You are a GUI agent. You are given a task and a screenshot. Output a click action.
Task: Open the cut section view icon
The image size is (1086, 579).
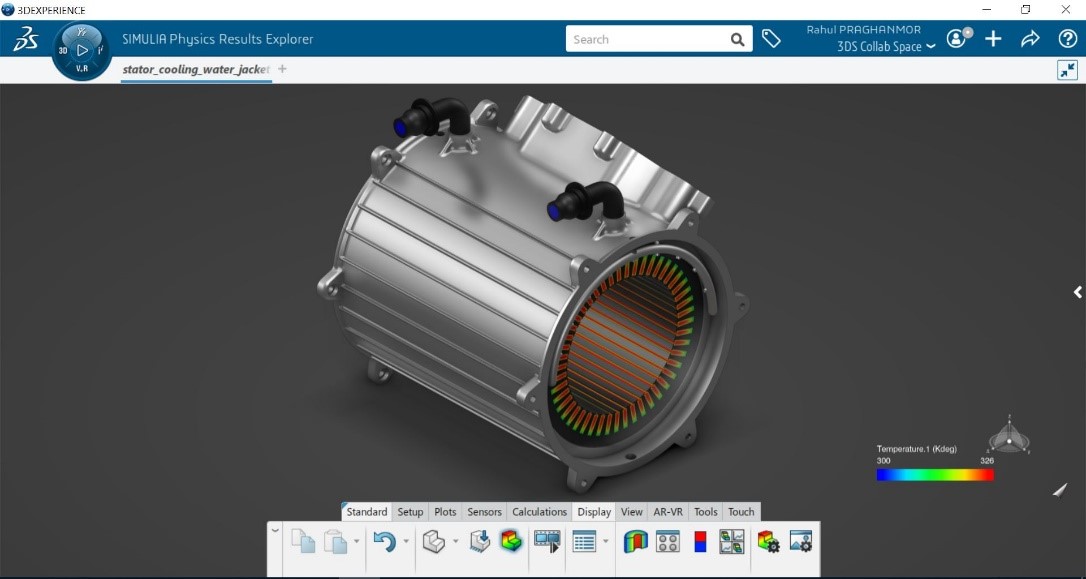634,541
